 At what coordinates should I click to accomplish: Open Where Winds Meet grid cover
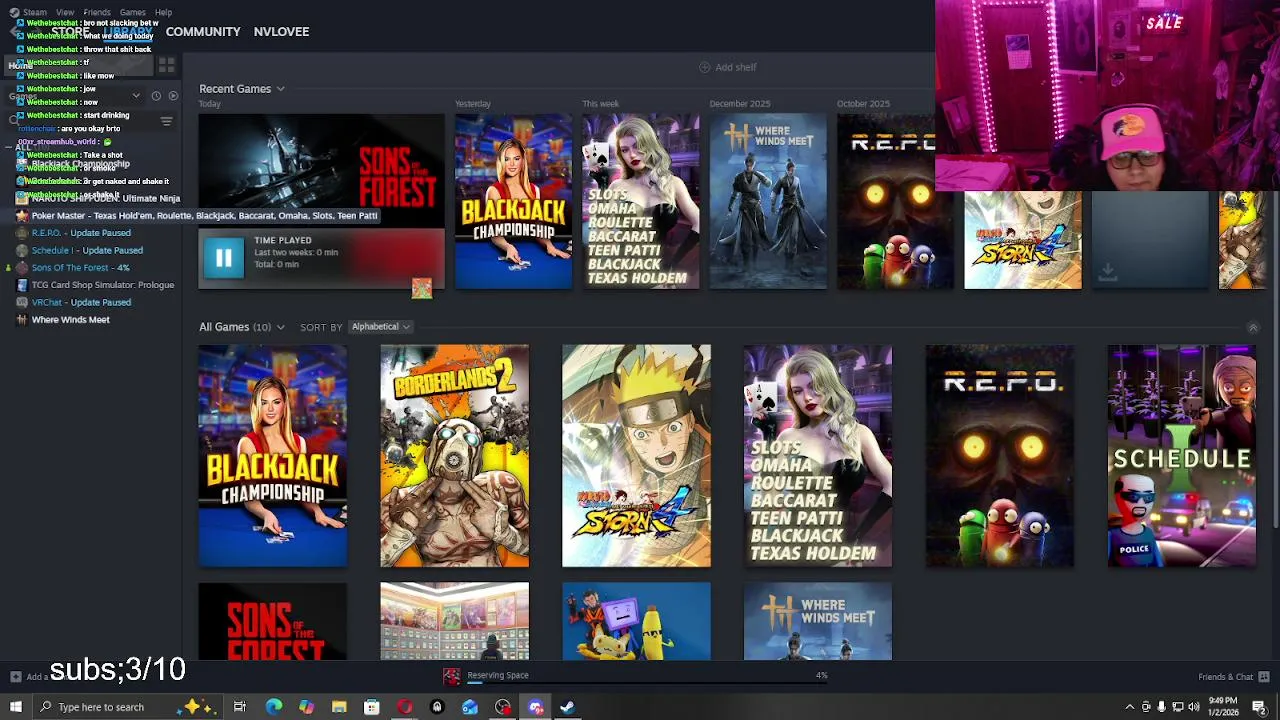[x=818, y=621]
